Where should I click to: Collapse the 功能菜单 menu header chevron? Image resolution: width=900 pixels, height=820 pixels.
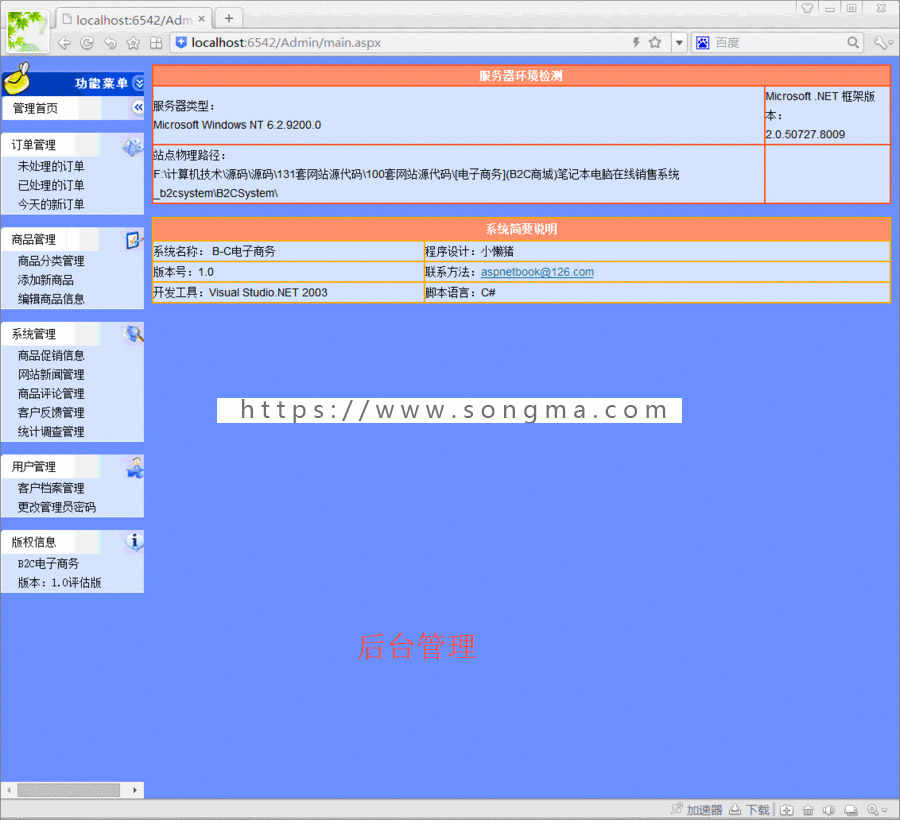[x=138, y=83]
